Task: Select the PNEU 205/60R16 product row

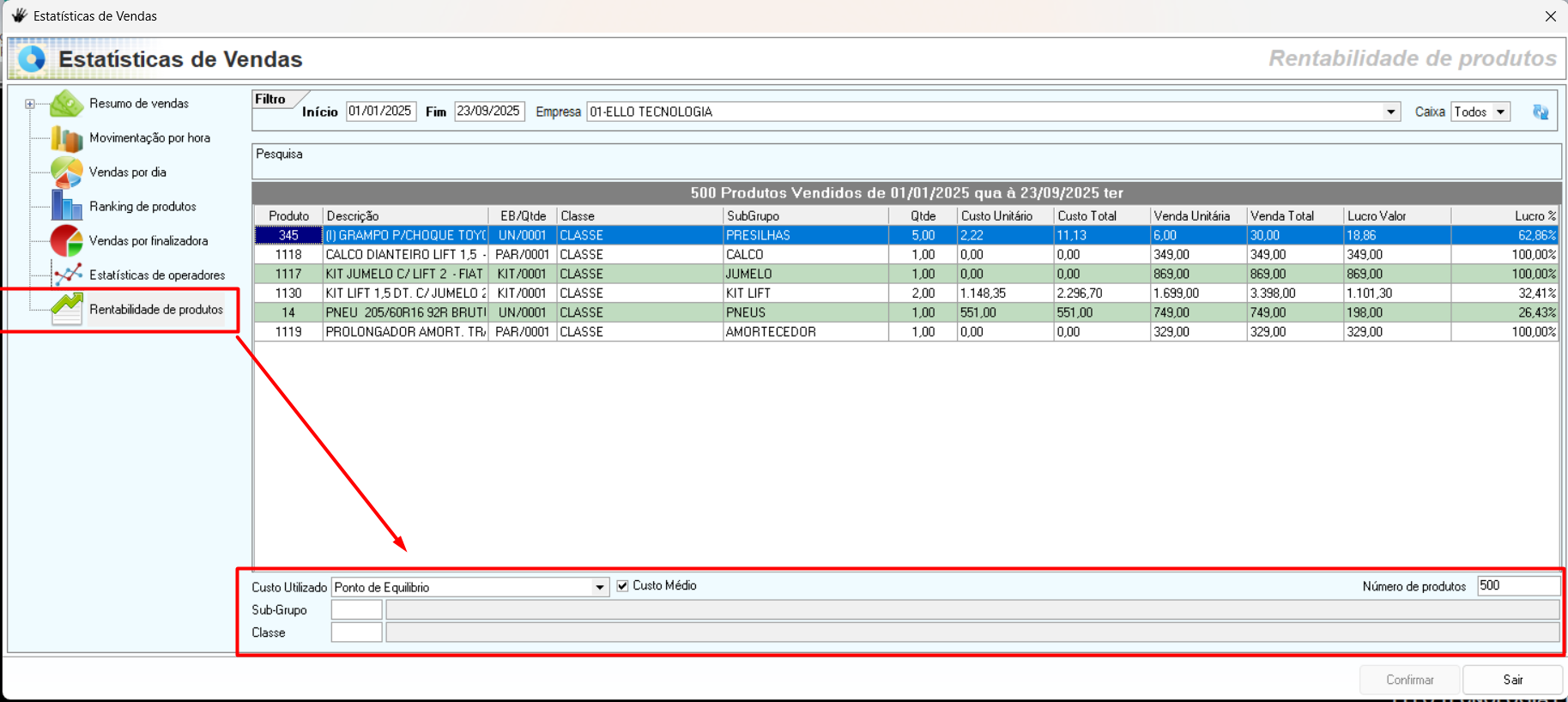Action: point(405,312)
